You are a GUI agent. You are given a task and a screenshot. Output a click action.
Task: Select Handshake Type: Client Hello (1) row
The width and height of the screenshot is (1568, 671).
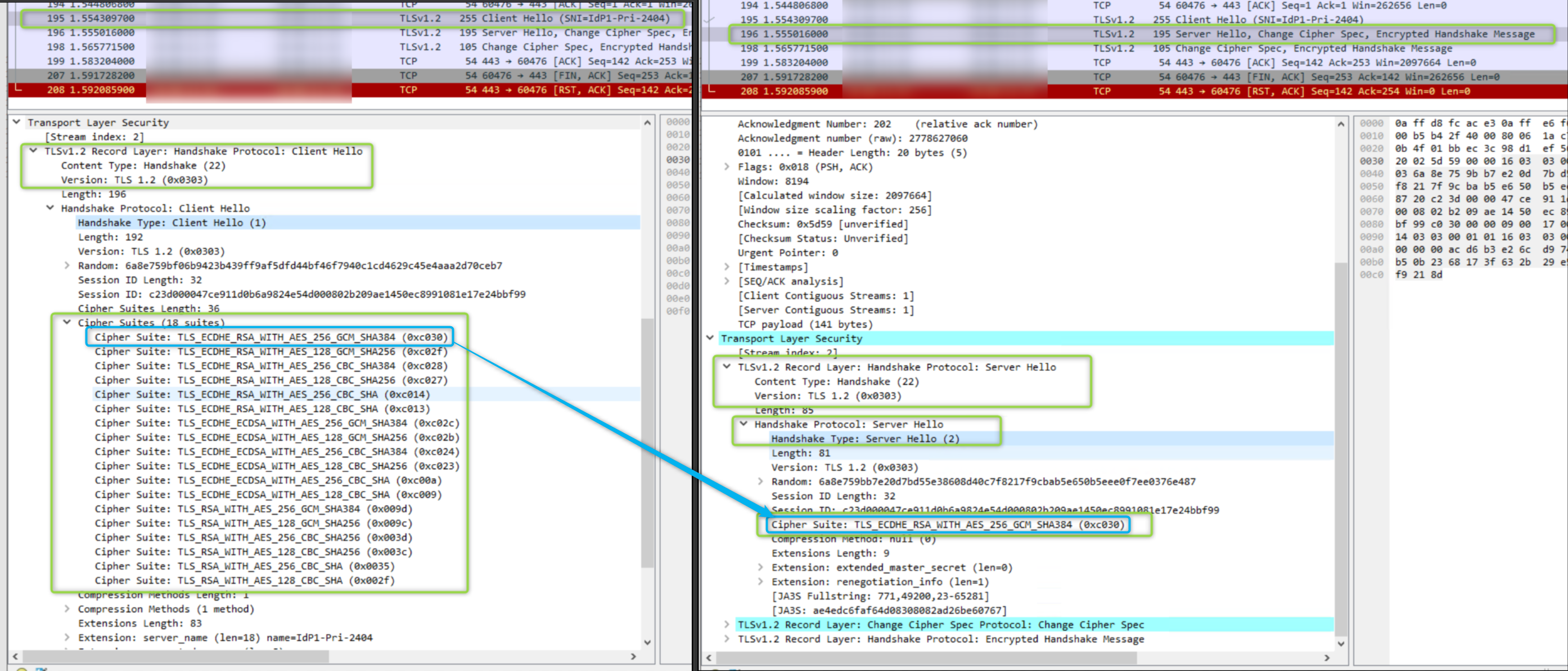point(358,223)
